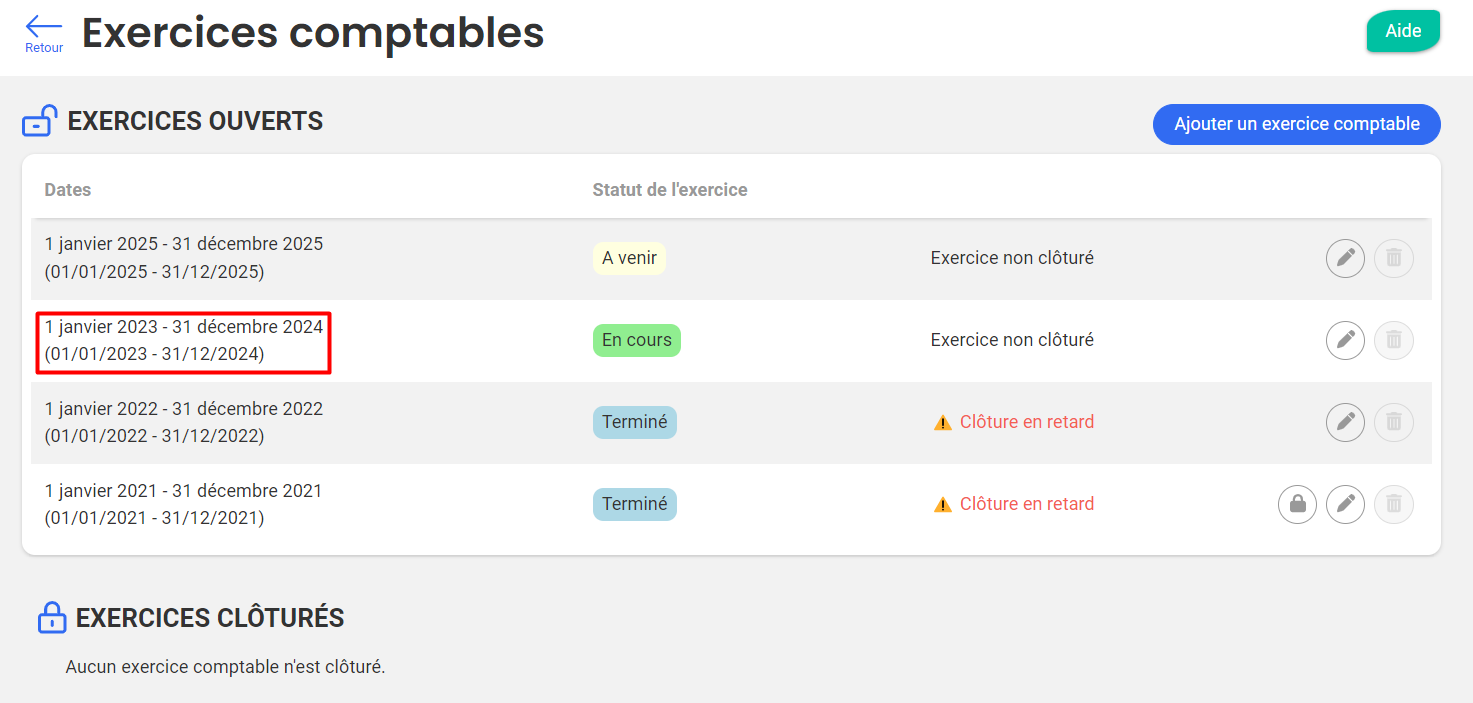1473x703 pixels.
Task: Click trash icon for 2022 exercise
Action: pos(1394,422)
